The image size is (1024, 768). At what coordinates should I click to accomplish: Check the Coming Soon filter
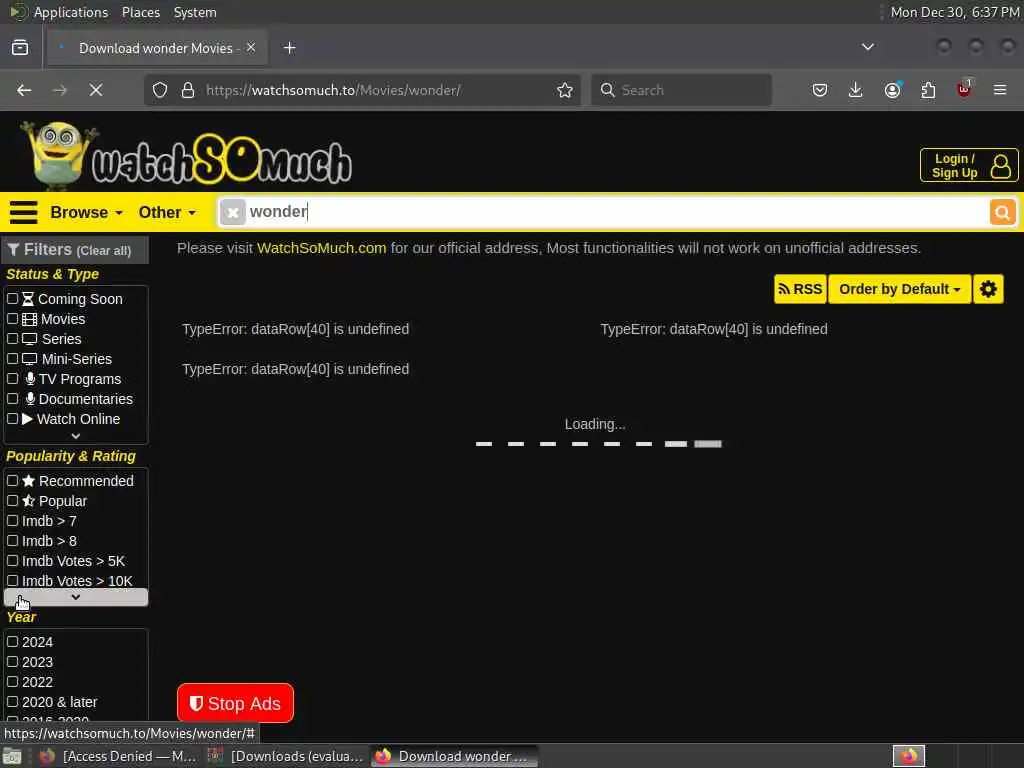pos(12,298)
